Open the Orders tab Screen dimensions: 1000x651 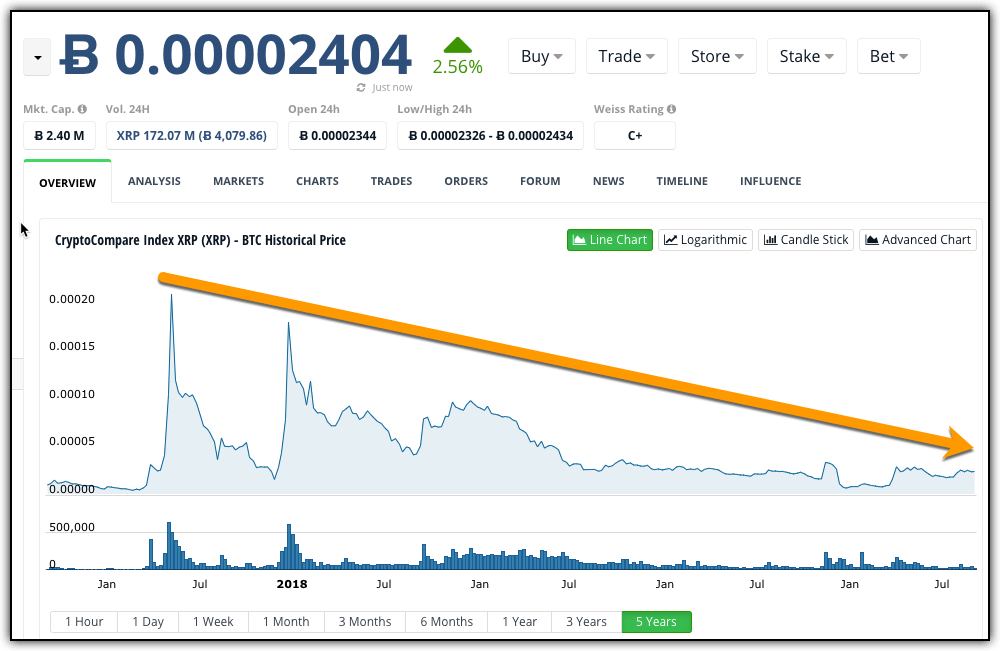[x=466, y=181]
